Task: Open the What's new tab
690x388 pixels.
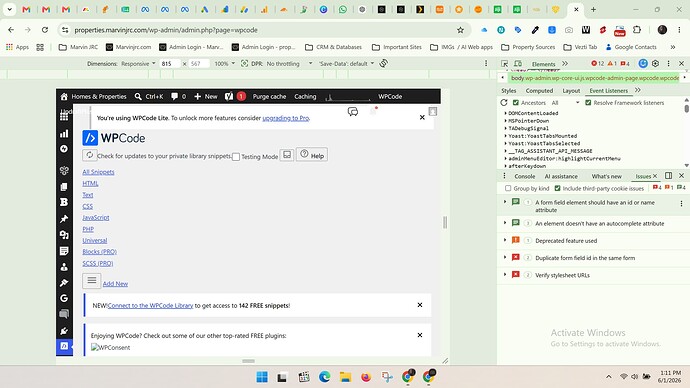Action: (606, 176)
